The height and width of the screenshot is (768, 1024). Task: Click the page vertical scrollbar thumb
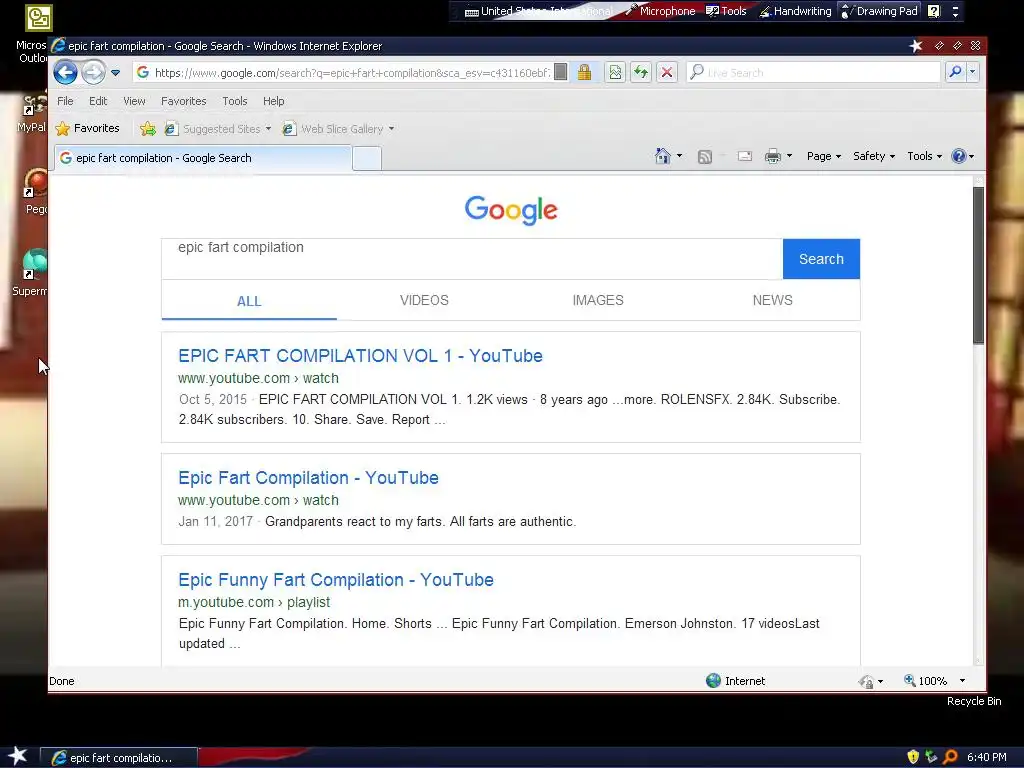(x=978, y=265)
